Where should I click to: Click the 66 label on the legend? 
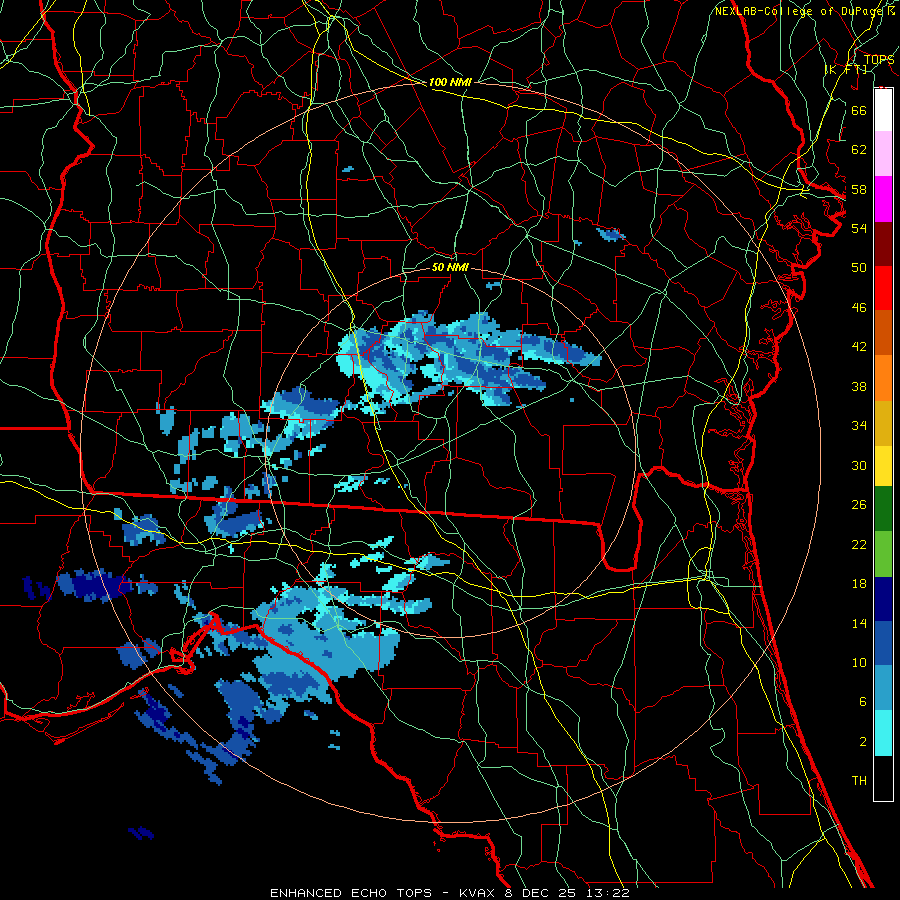coord(859,110)
